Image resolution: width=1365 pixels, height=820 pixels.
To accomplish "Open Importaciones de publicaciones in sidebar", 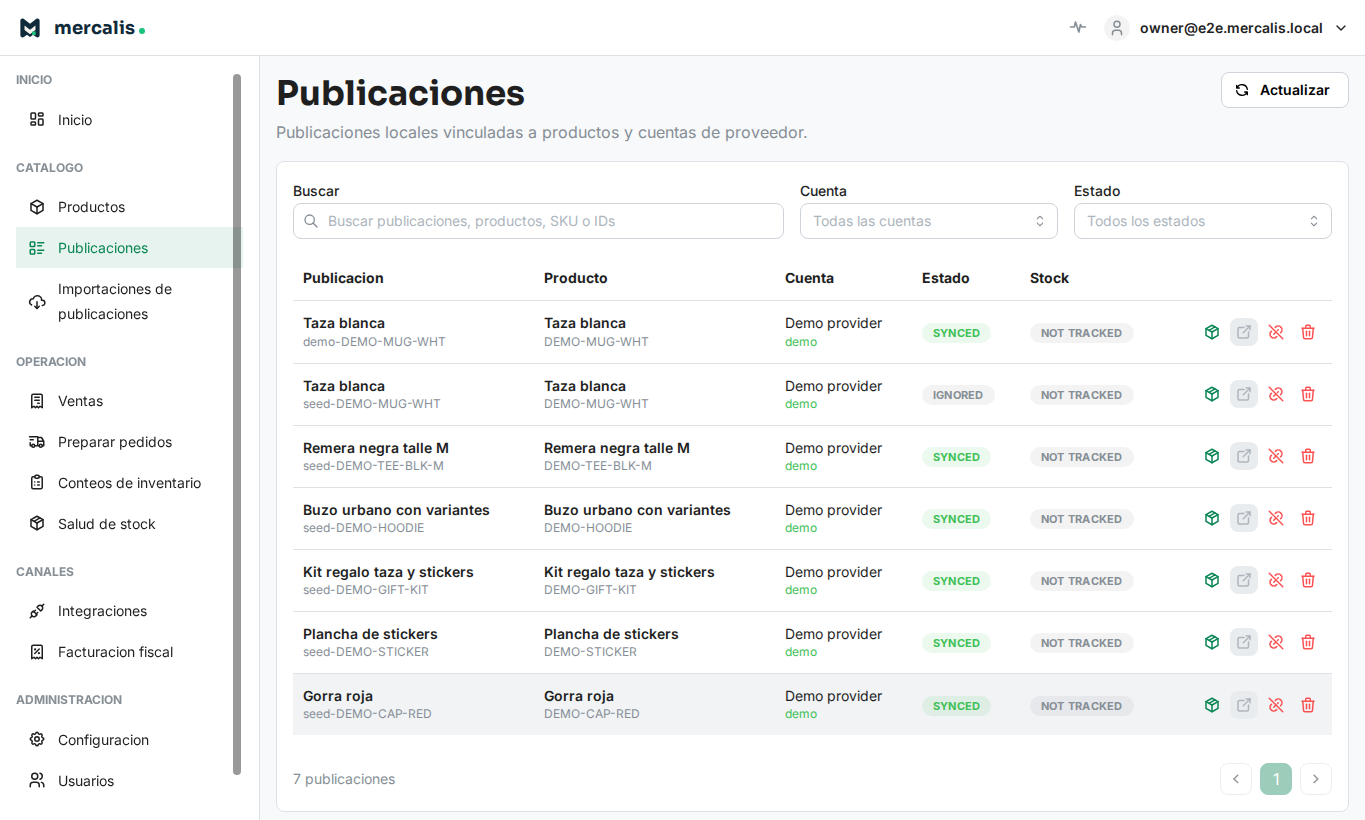I will pyautogui.click(x=128, y=301).
